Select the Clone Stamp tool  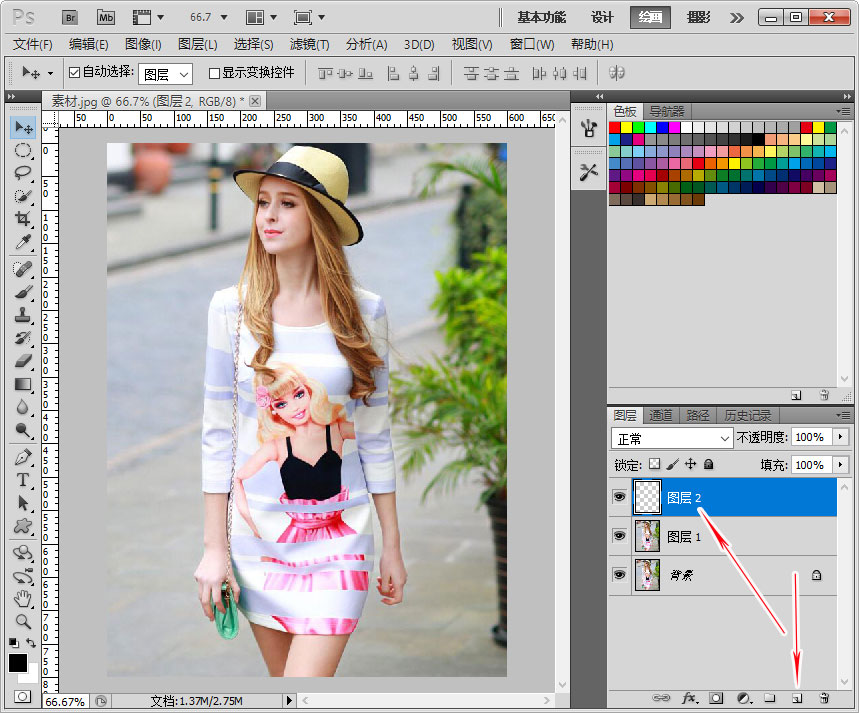[x=23, y=315]
